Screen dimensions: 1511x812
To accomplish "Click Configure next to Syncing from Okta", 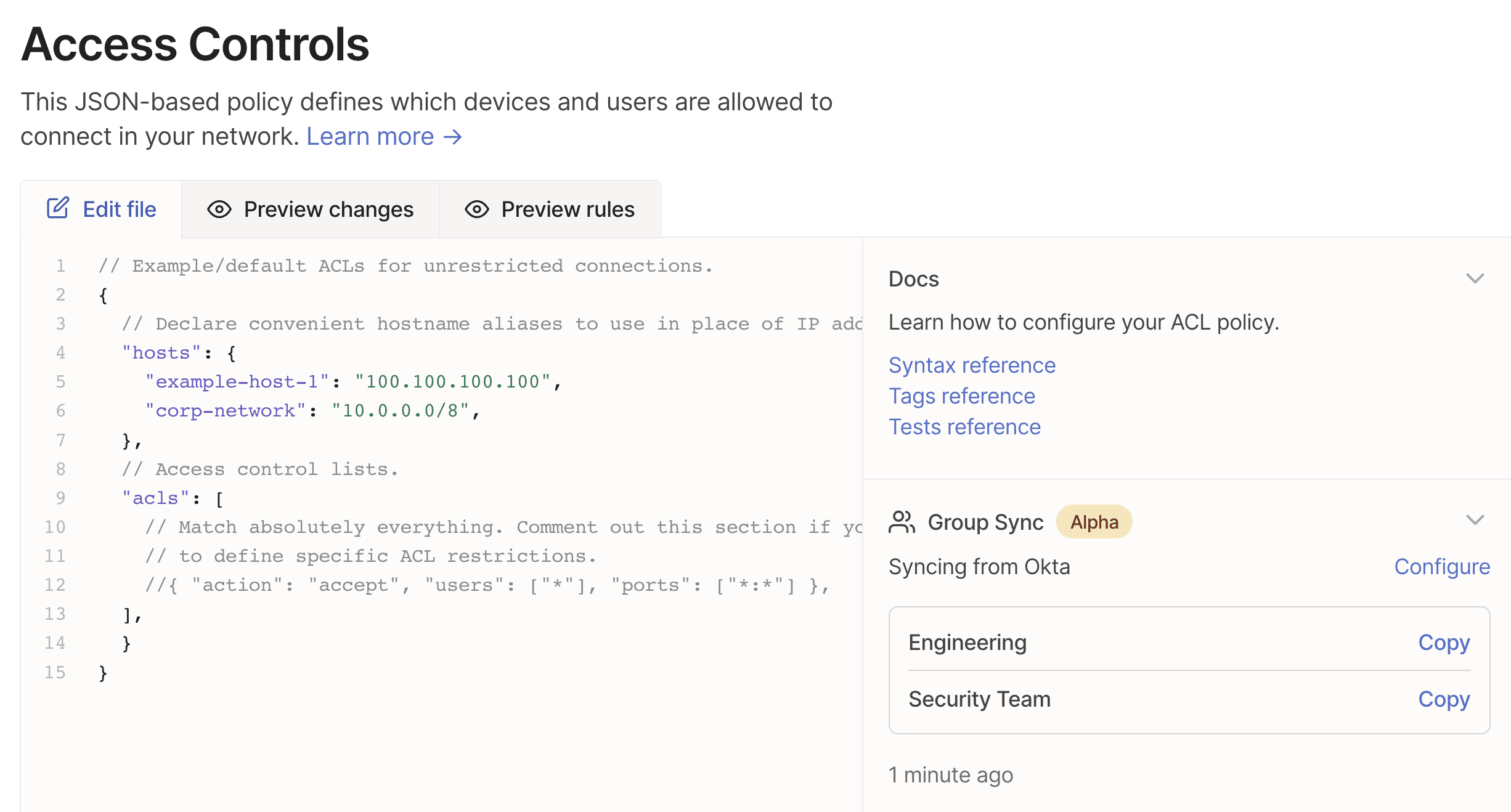I will (1442, 567).
